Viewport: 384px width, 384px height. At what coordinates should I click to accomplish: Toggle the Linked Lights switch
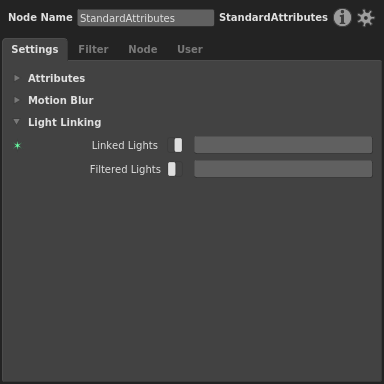pyautogui.click(x=175, y=145)
